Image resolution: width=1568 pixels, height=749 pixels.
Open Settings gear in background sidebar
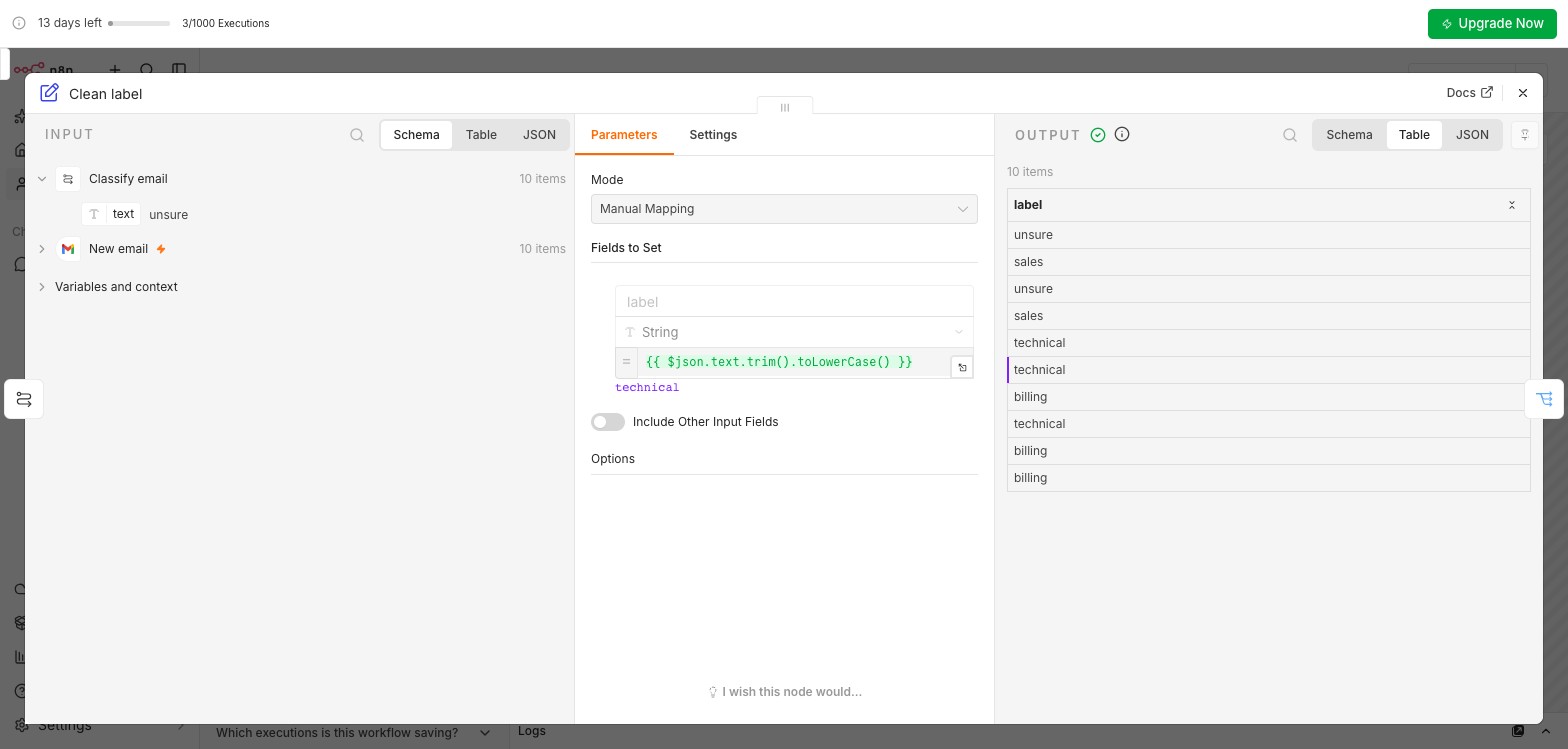tap(20, 726)
